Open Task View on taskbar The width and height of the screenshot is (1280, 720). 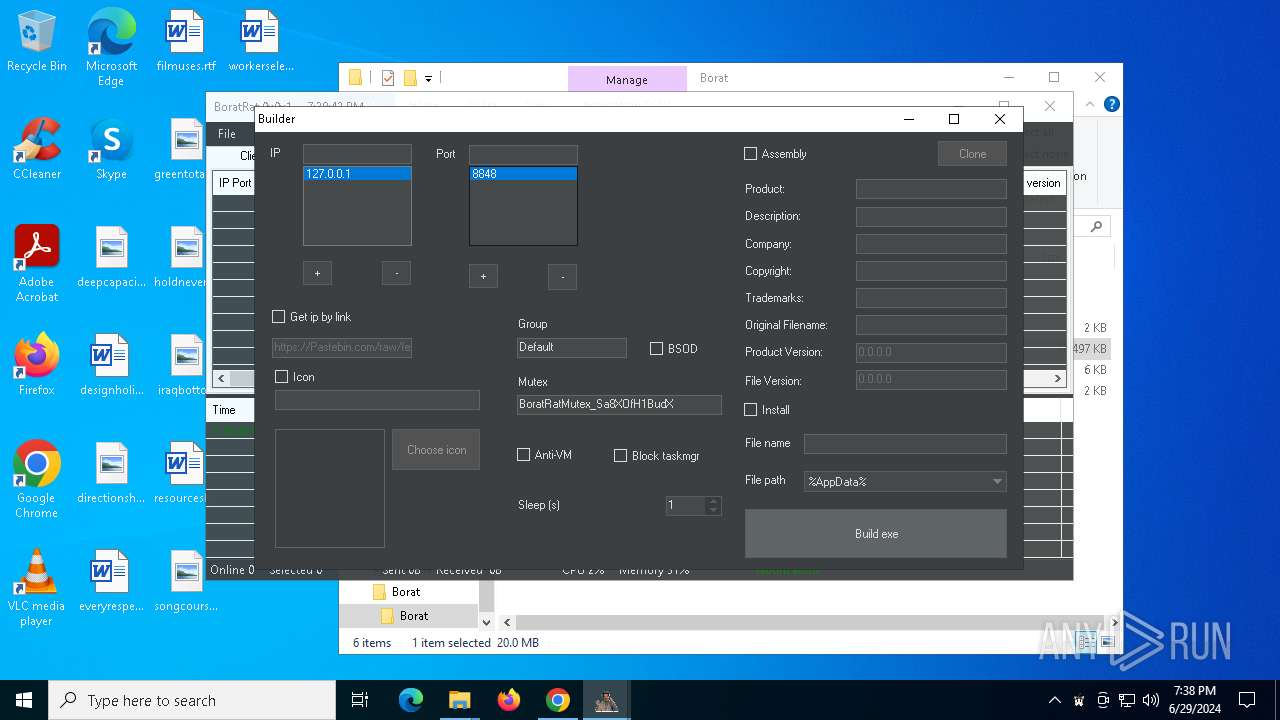pyautogui.click(x=360, y=700)
